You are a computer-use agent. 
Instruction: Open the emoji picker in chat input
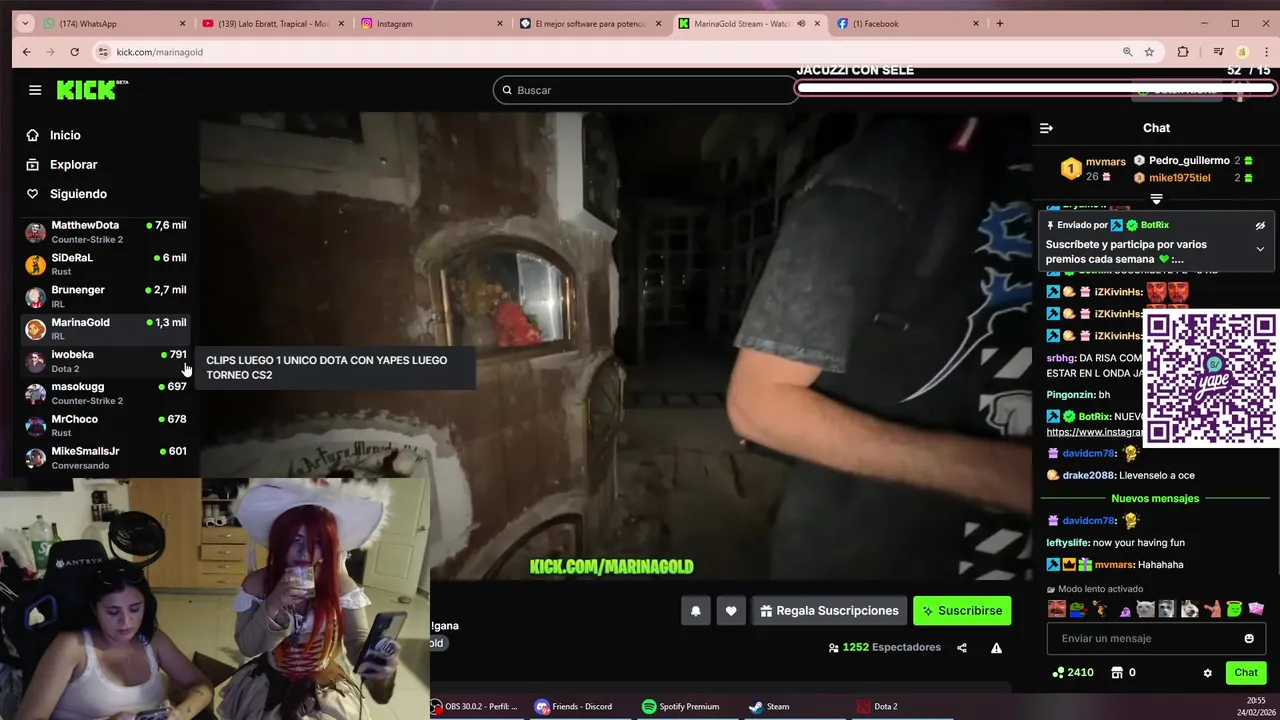pyautogui.click(x=1249, y=638)
